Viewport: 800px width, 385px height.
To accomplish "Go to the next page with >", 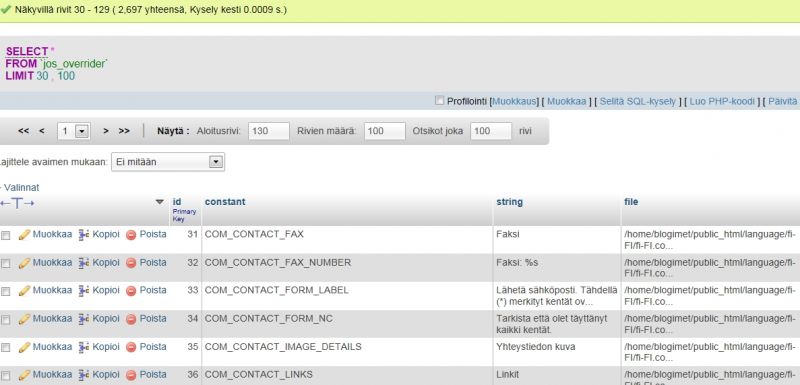I will click(x=106, y=131).
